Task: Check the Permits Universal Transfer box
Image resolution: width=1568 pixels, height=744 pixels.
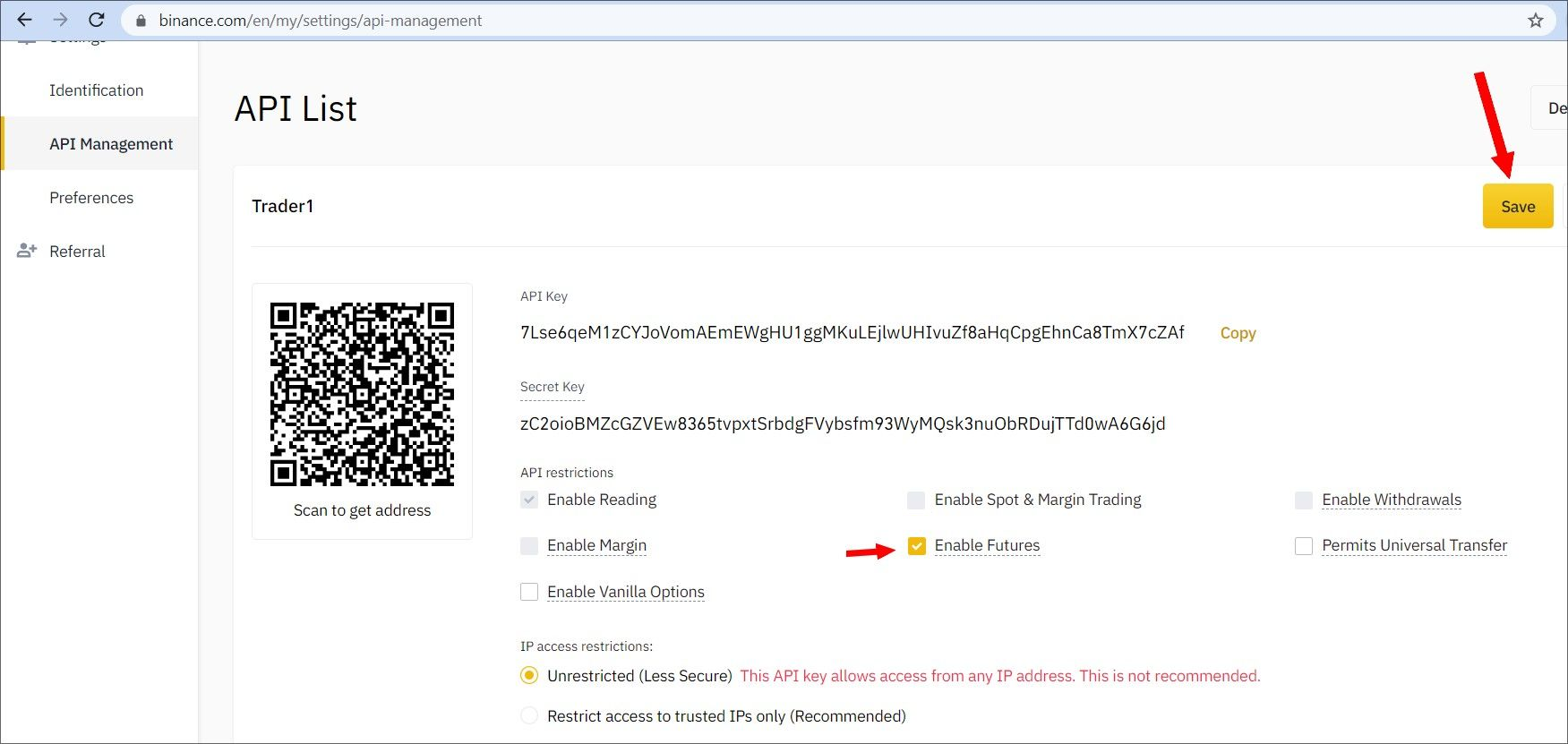Action: (1304, 546)
